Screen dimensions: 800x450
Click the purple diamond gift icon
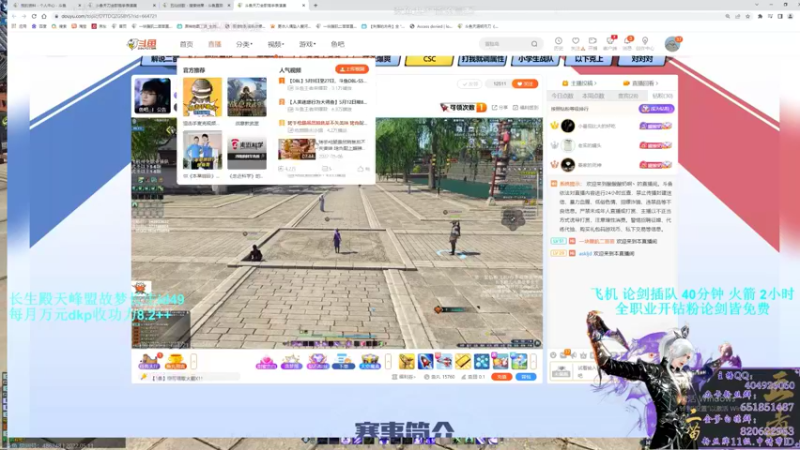[317, 361]
